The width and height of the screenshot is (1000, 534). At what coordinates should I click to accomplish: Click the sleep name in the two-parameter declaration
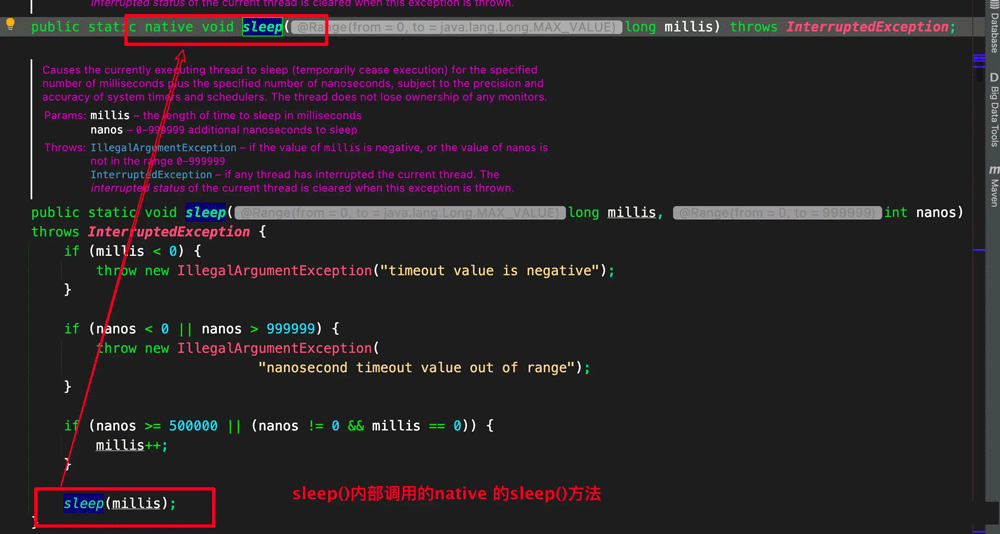[x=205, y=212]
